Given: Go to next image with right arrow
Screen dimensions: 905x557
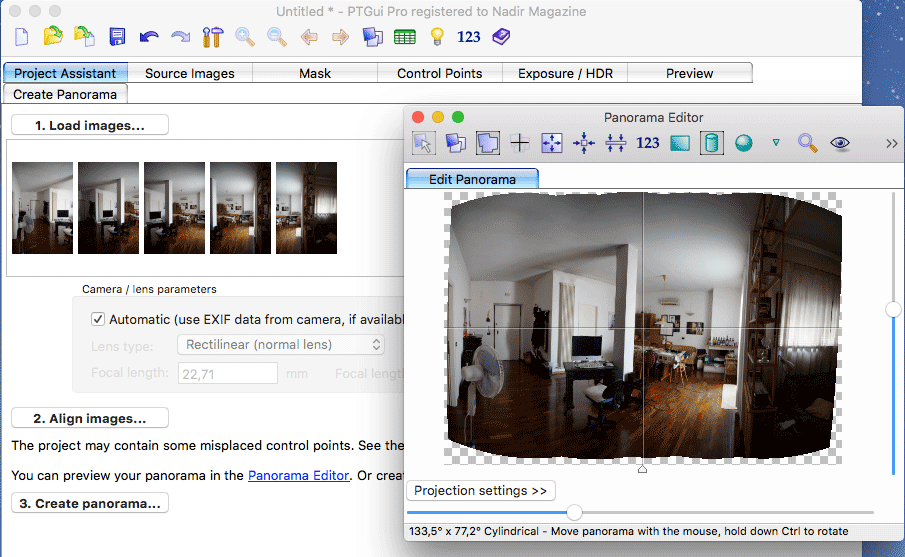Looking at the screenshot, I should click(341, 38).
